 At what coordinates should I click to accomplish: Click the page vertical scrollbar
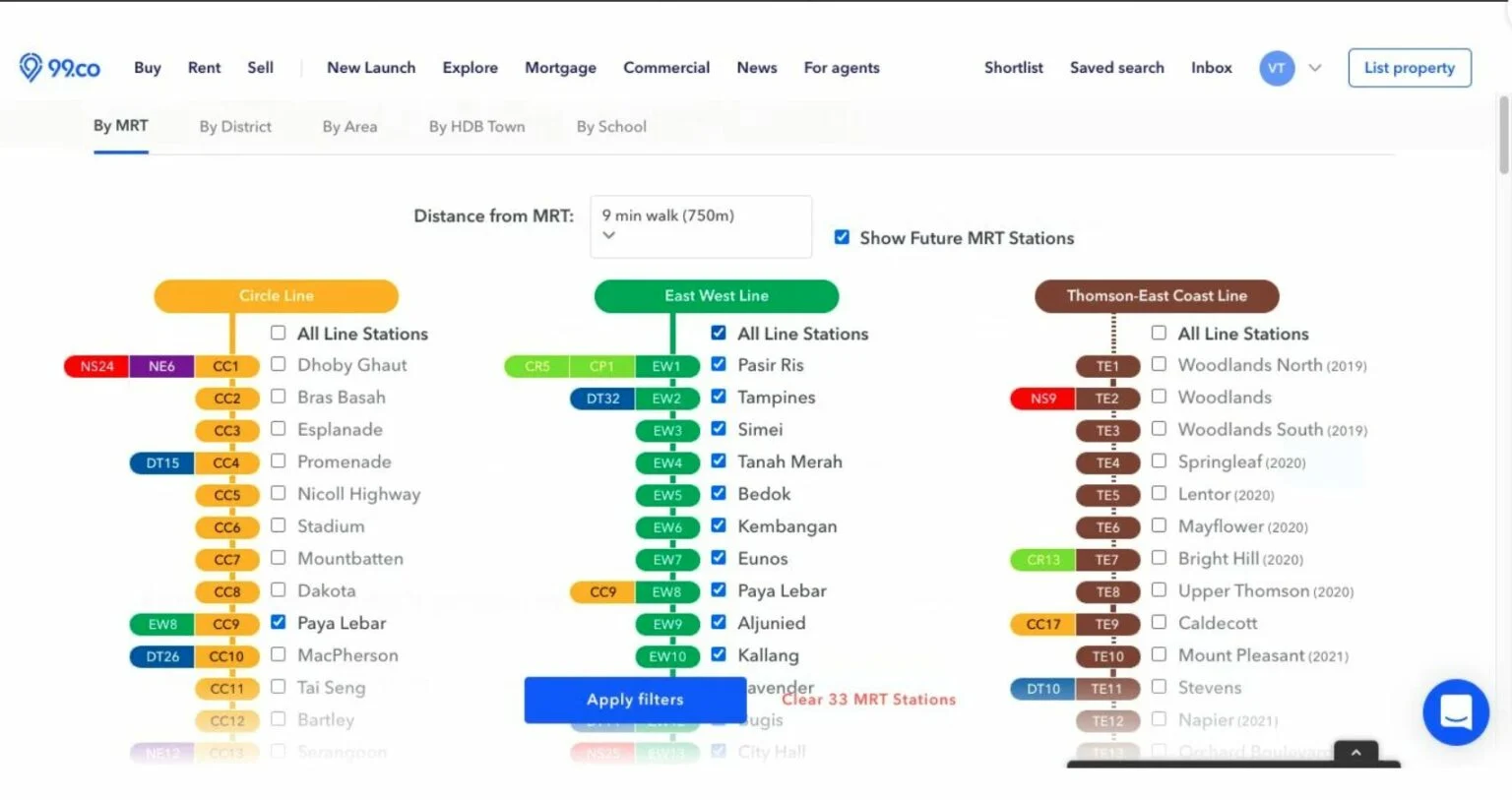(x=1503, y=136)
